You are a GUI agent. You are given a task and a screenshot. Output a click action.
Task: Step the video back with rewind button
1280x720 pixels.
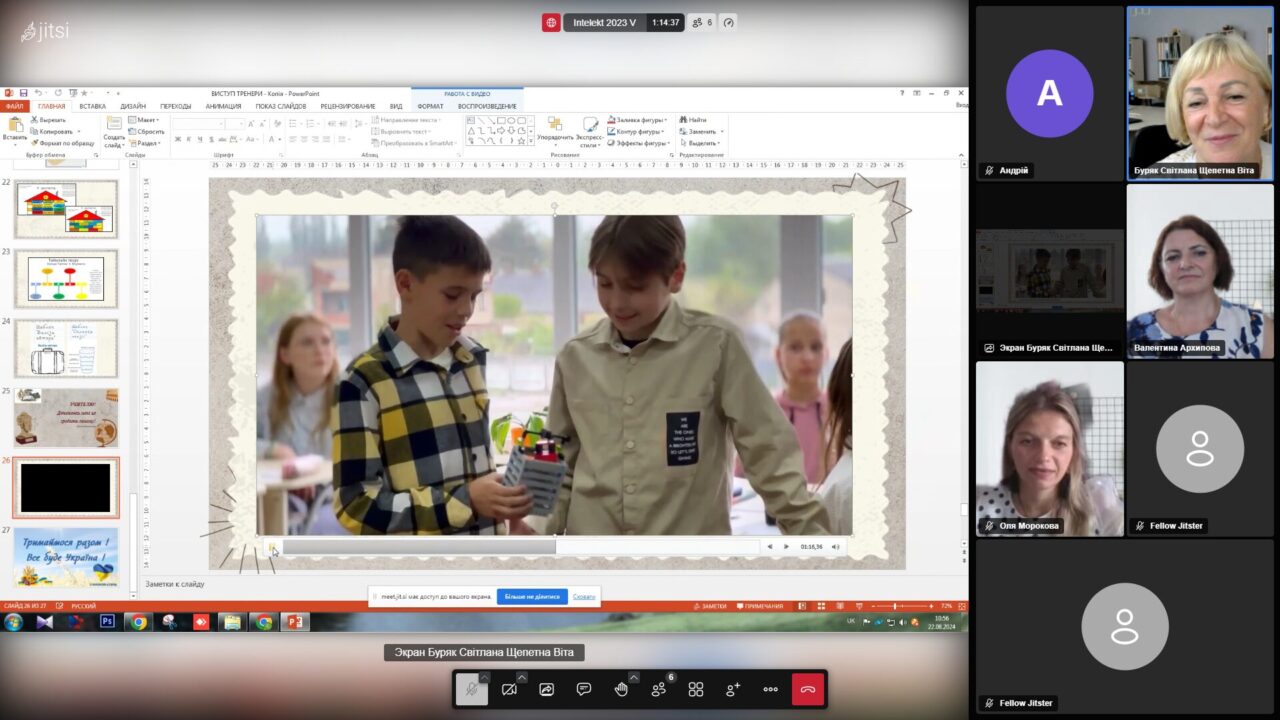tap(769, 547)
